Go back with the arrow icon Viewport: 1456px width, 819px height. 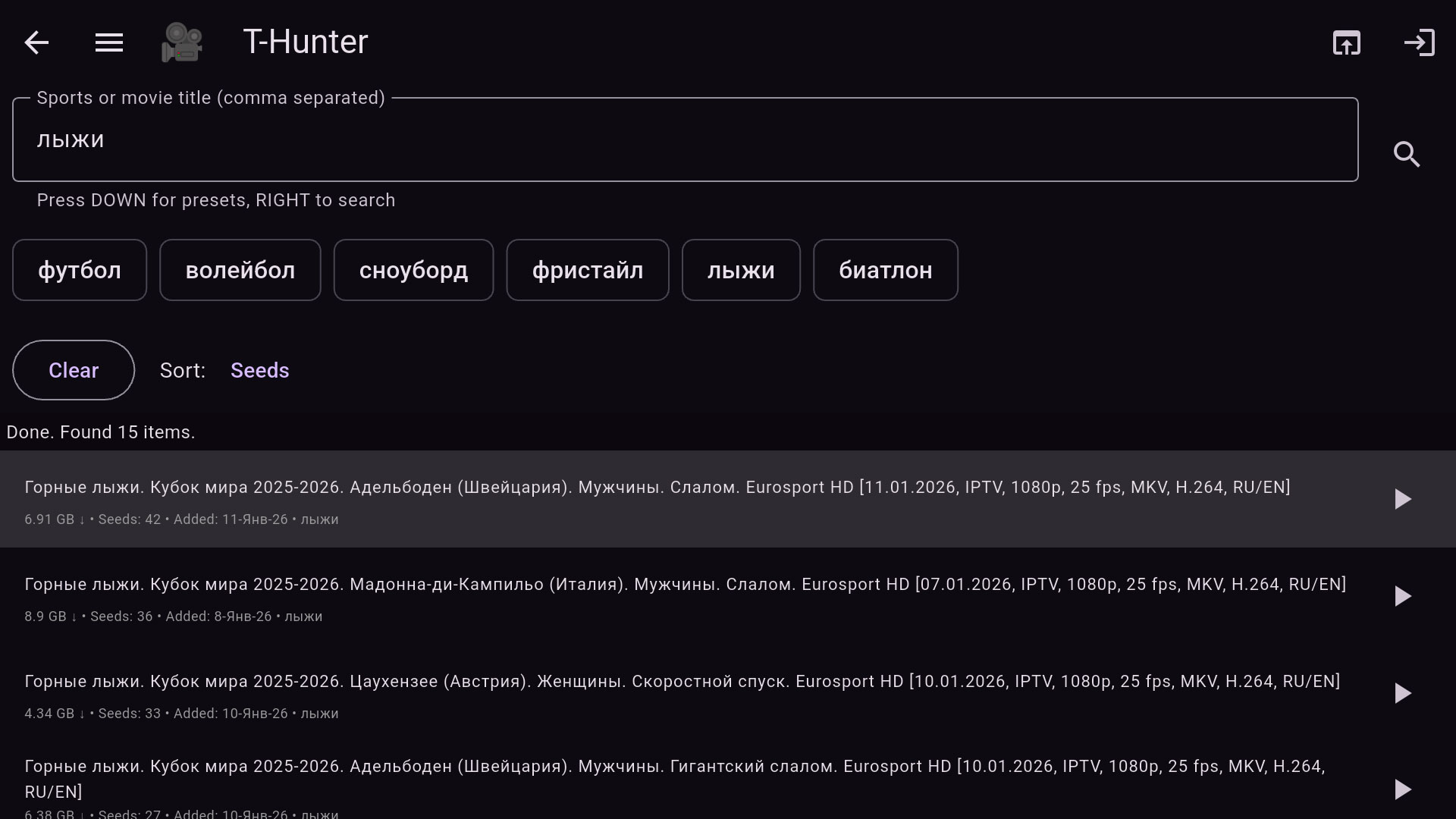click(x=36, y=42)
